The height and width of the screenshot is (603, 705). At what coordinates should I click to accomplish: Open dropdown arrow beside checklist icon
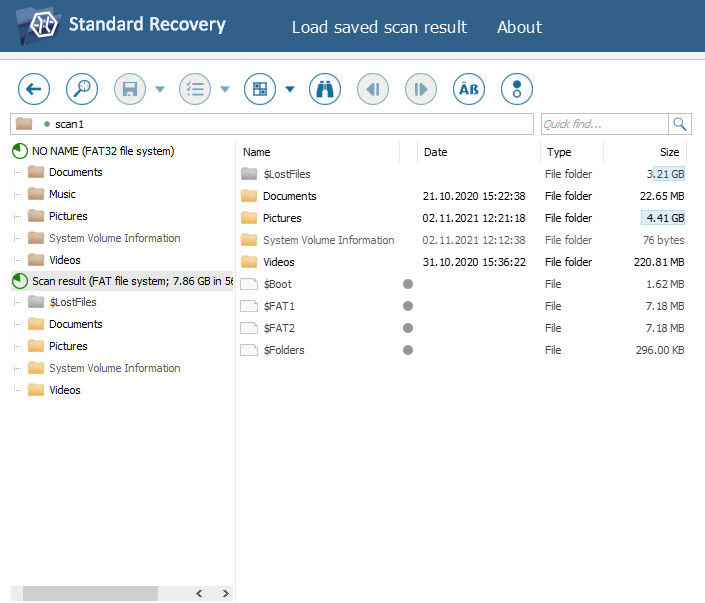coord(225,89)
